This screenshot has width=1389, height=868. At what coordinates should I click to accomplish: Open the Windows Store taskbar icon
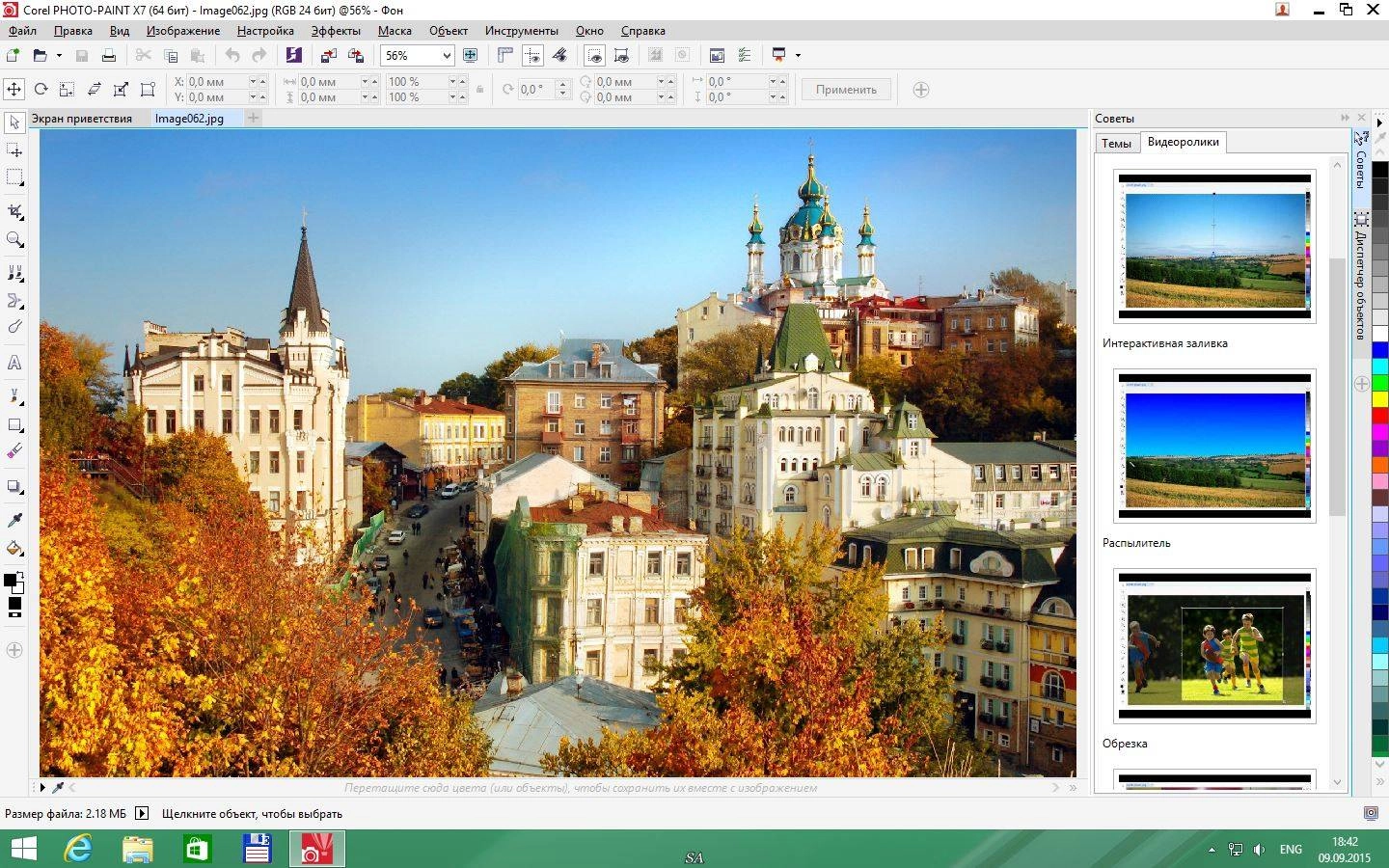(198, 849)
